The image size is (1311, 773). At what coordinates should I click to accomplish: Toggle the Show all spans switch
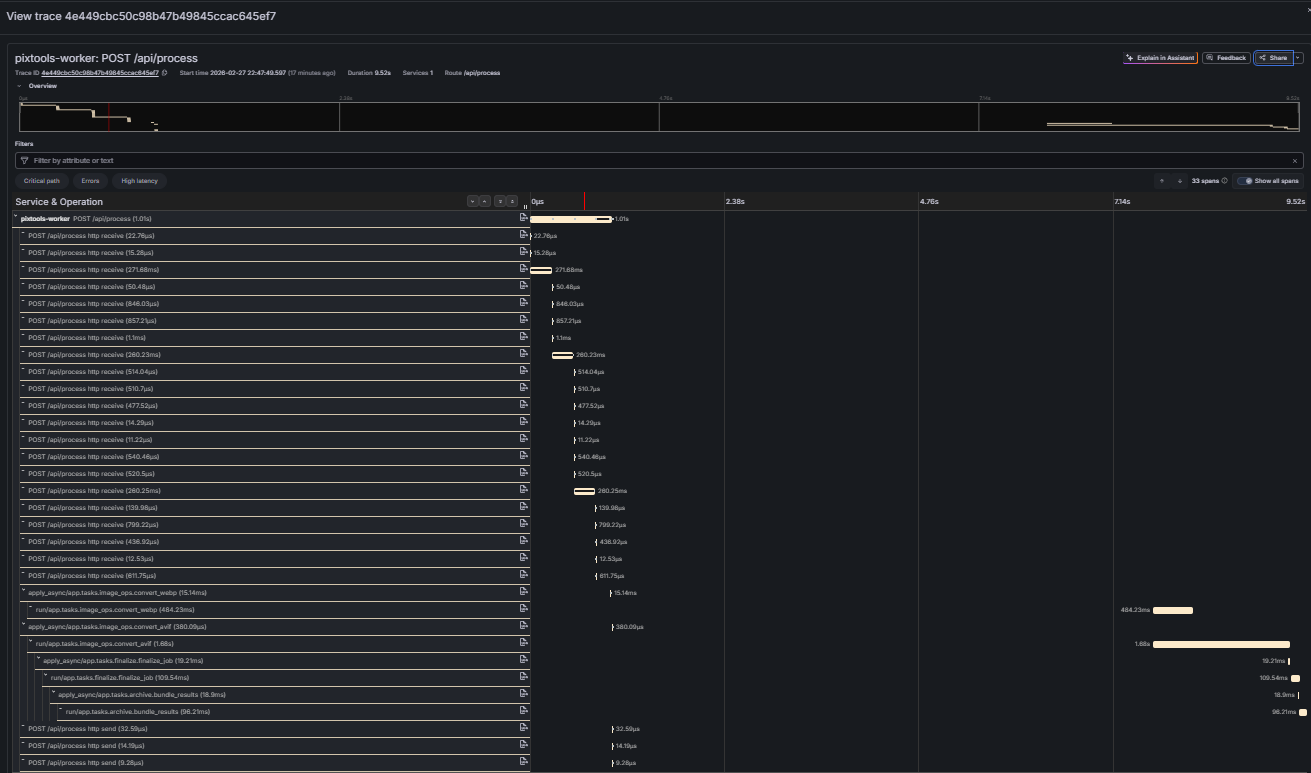click(x=1245, y=181)
